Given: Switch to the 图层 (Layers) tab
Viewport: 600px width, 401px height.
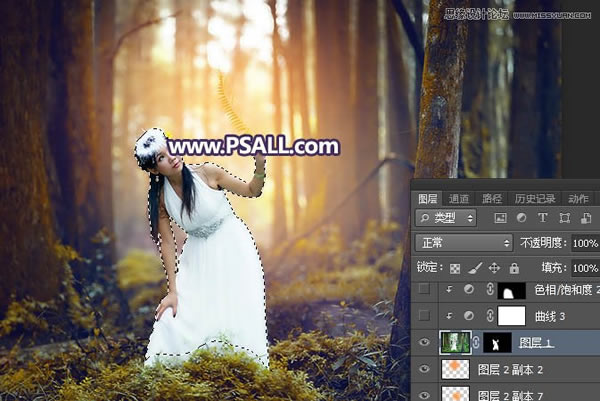Looking at the screenshot, I should (x=427, y=199).
